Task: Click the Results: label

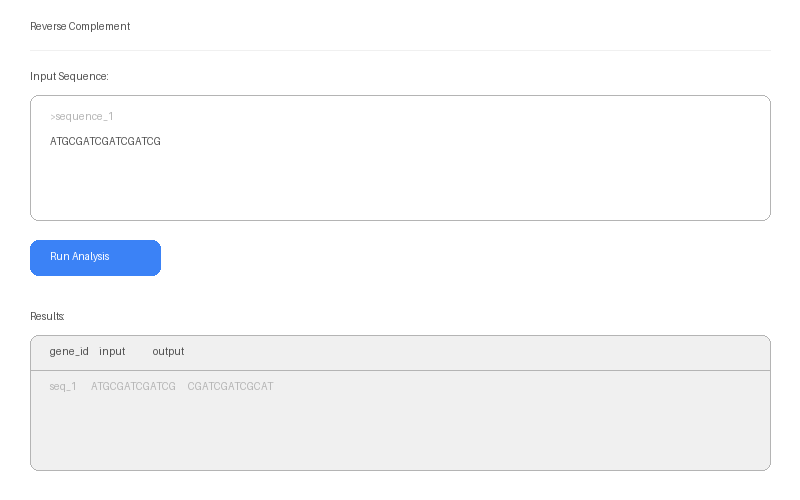Action: point(47,316)
